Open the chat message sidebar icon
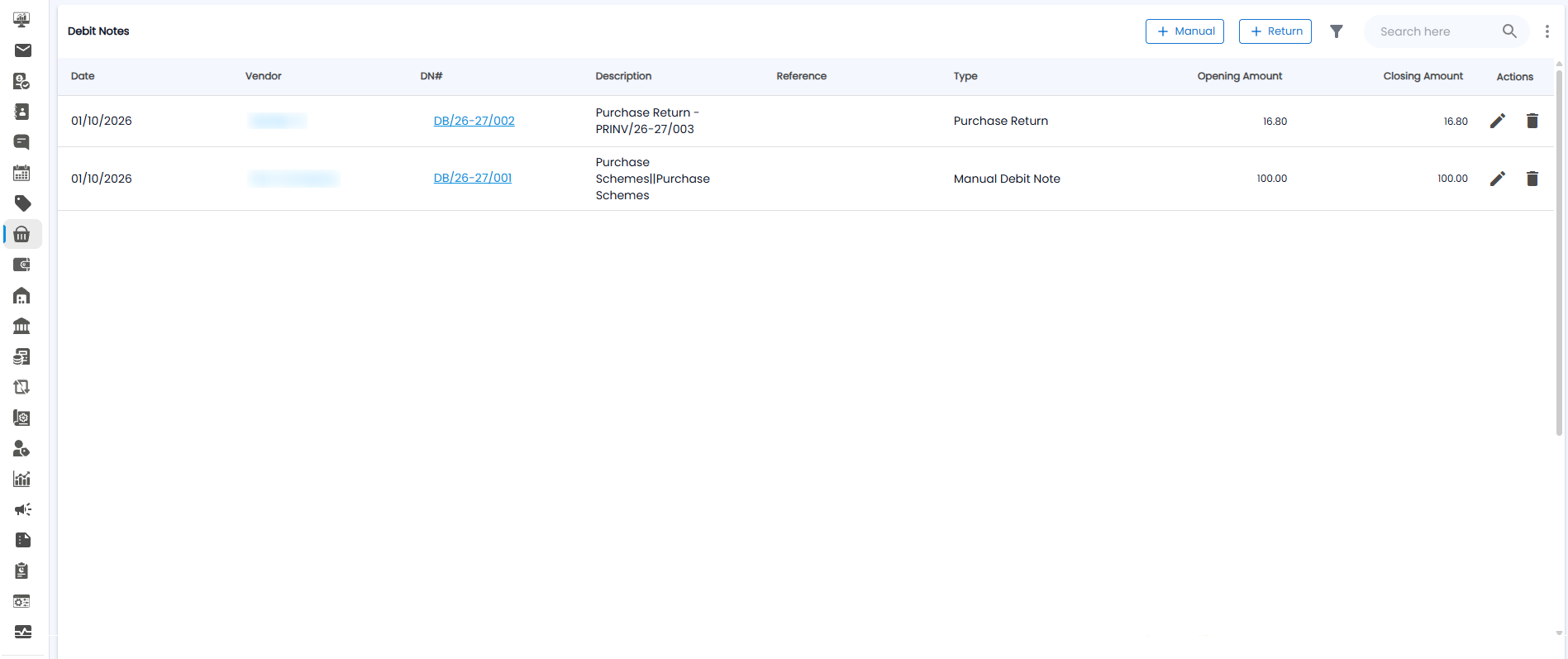 click(22, 142)
